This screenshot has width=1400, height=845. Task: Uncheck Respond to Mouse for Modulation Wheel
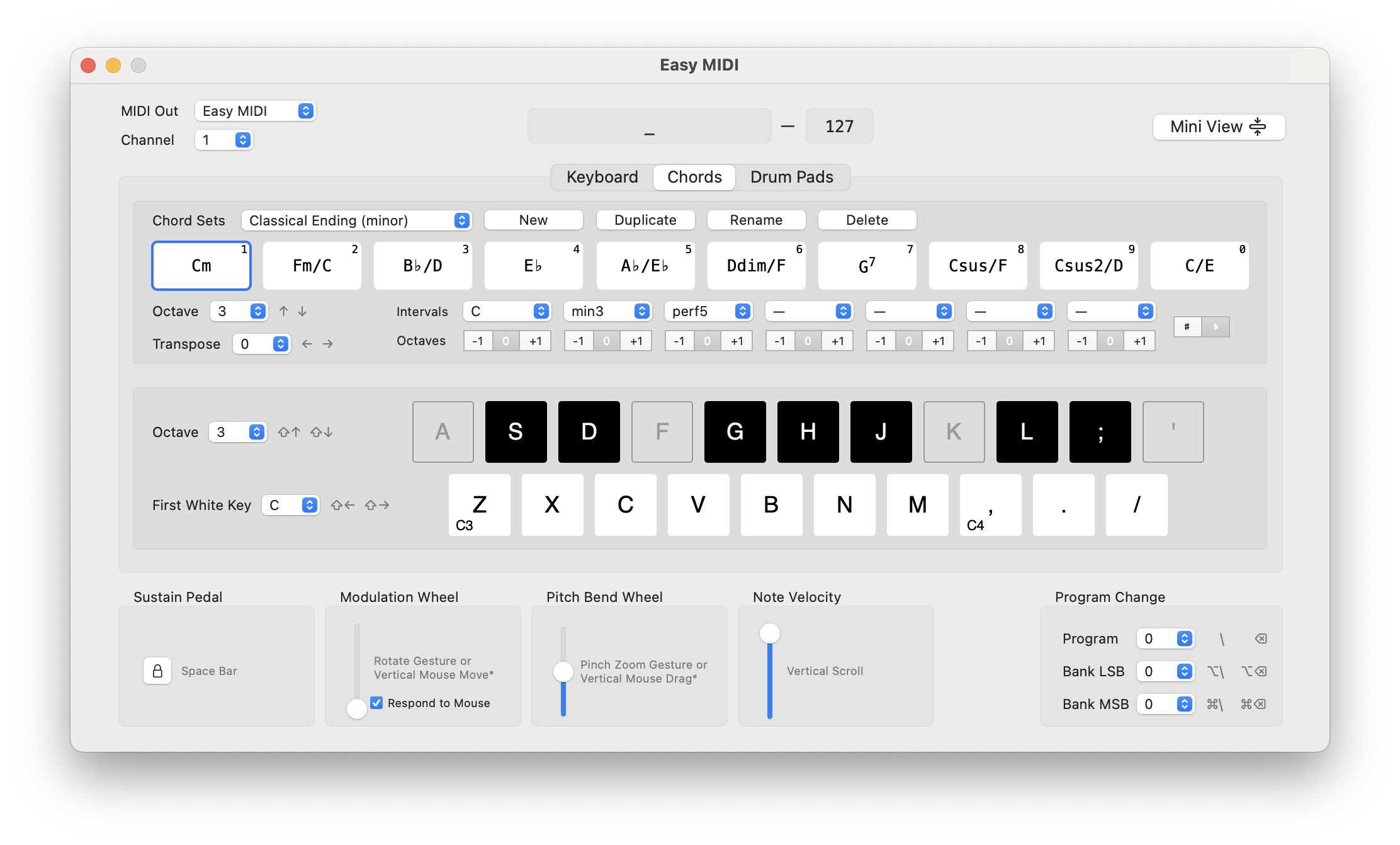[x=377, y=703]
